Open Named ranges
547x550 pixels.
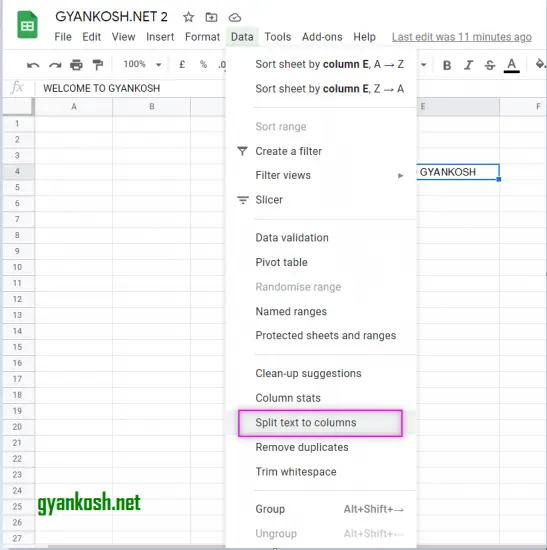coord(321,311)
